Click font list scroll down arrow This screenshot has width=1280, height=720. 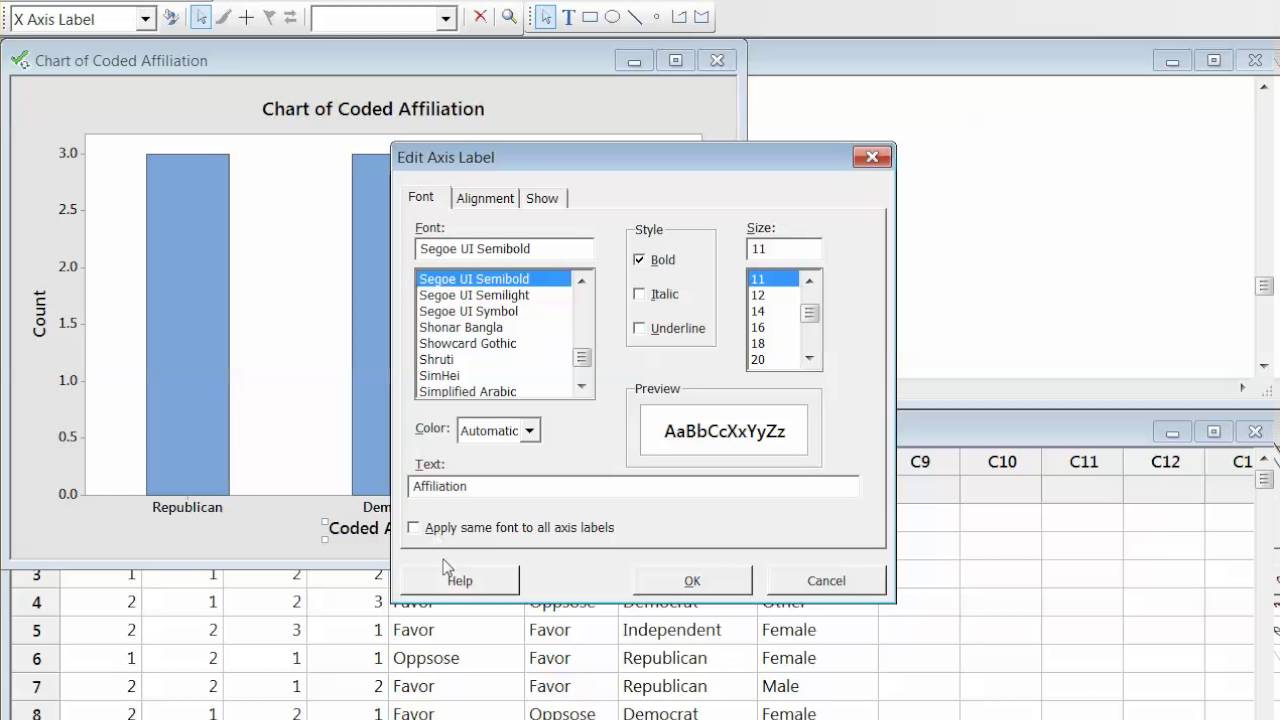(582, 386)
